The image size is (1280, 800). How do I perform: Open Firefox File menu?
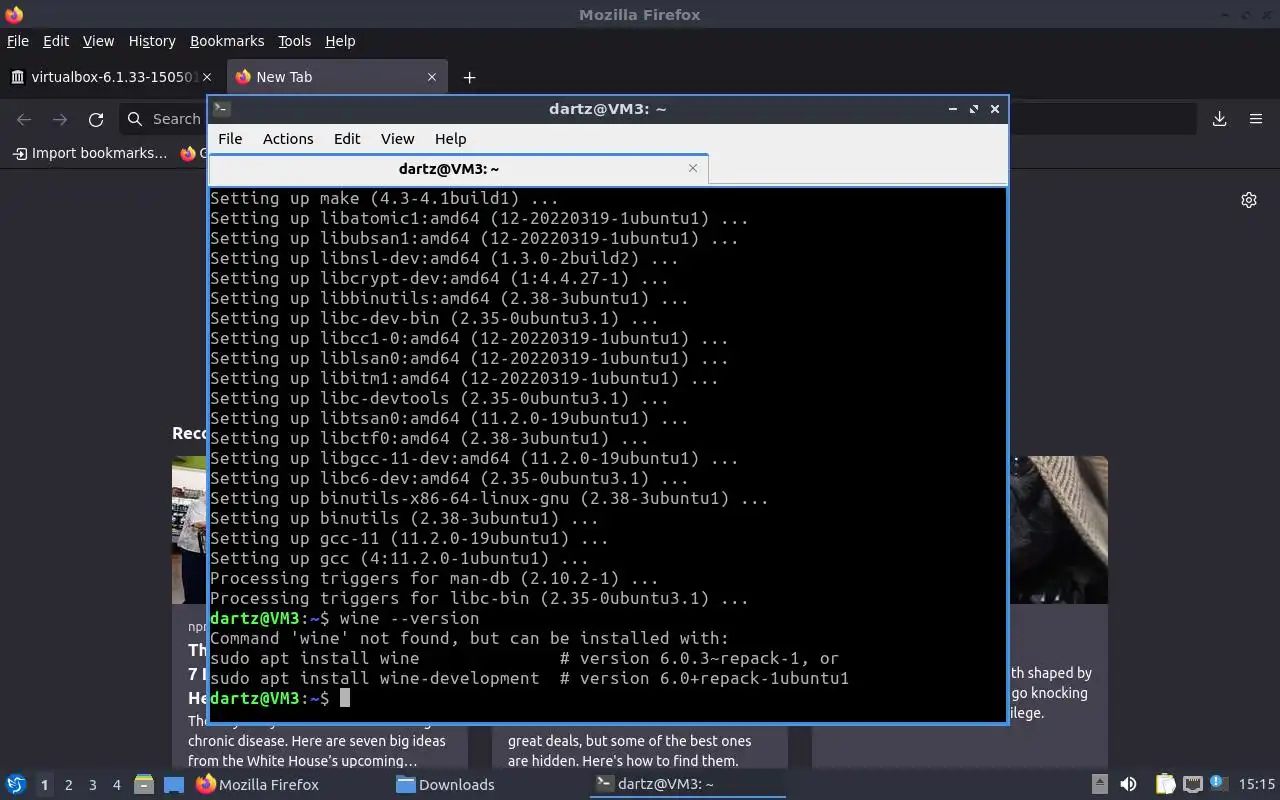[18, 41]
